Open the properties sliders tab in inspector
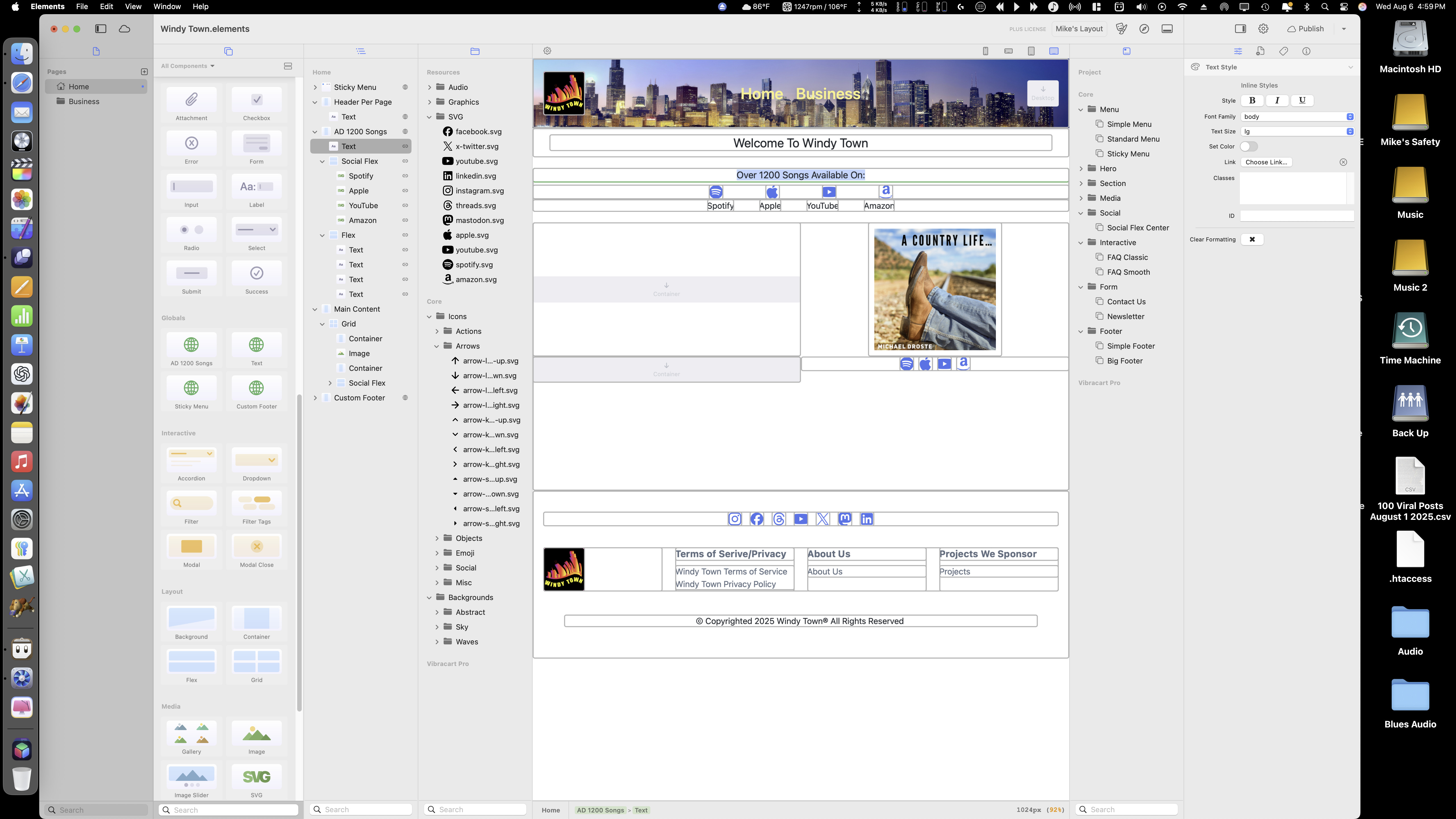The image size is (1456, 819). coord(1238,51)
